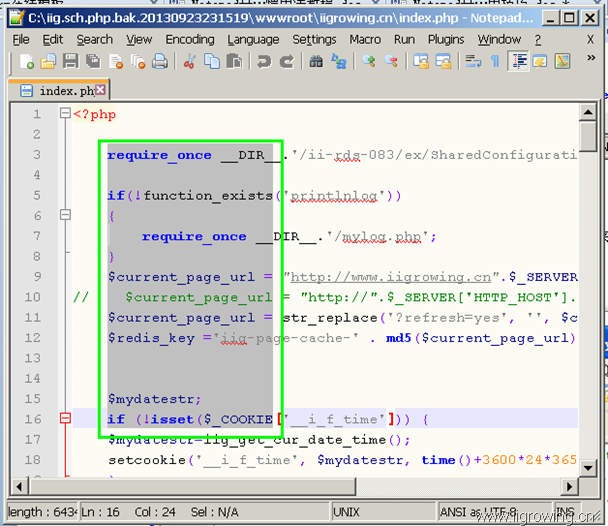Click the UNIX line-ending status field
This screenshot has width=608, height=526.
[x=383, y=512]
